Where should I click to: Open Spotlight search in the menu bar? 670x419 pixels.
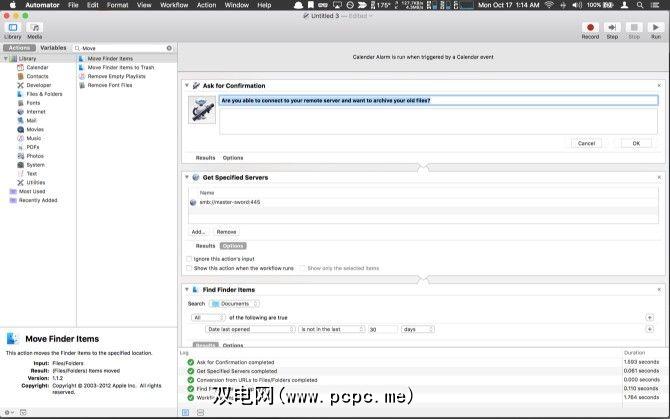[640, 5]
